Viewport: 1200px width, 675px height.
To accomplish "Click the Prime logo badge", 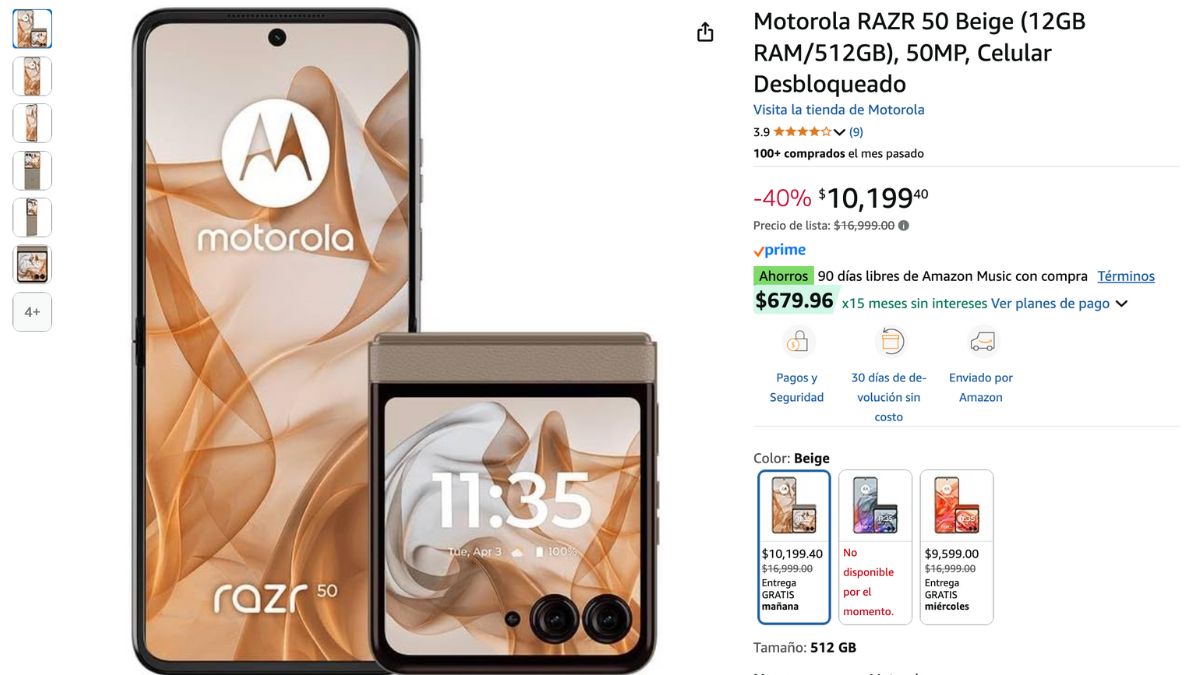I will pos(780,251).
